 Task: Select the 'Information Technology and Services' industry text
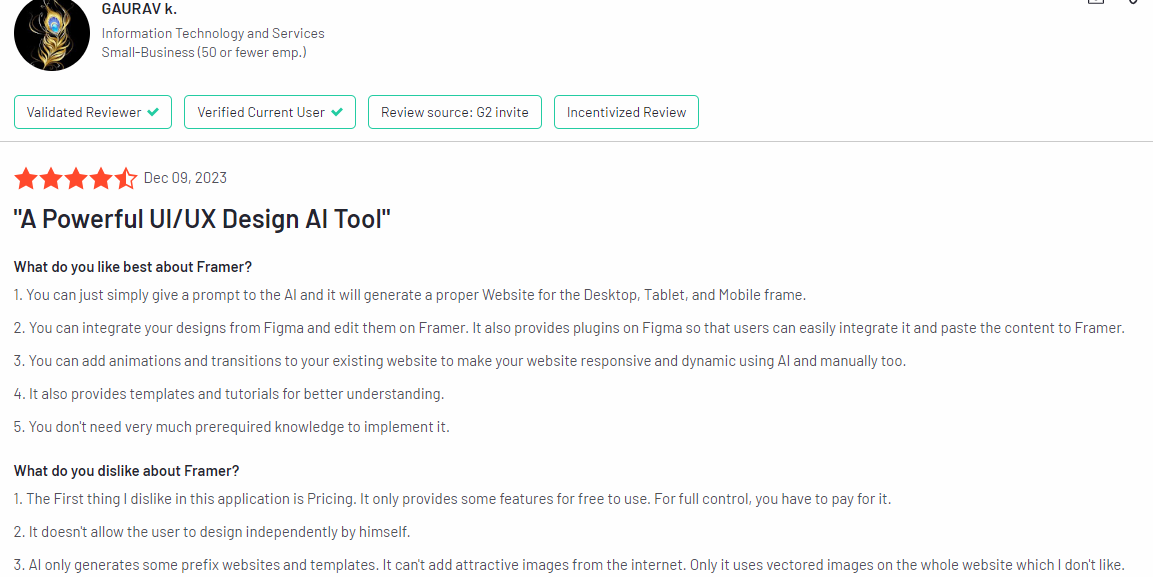click(213, 33)
